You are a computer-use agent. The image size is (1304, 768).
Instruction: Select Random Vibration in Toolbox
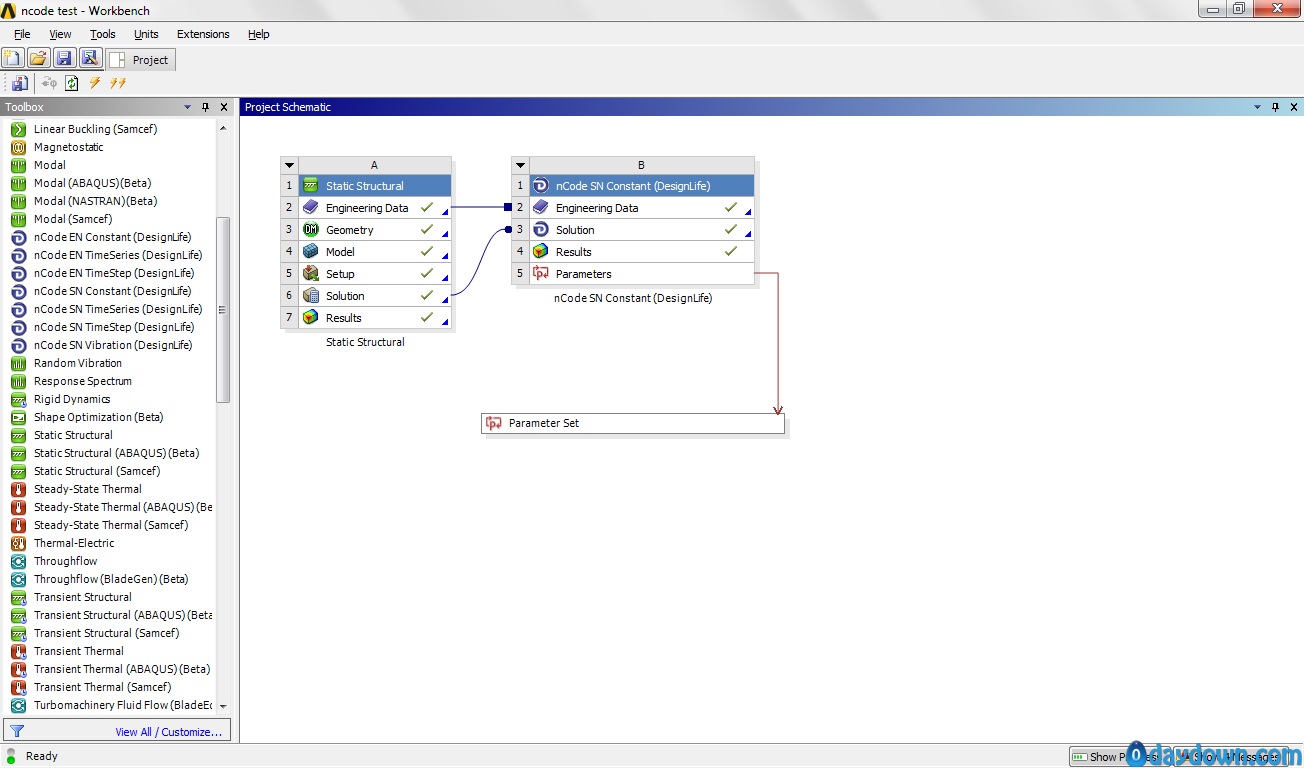tap(78, 363)
